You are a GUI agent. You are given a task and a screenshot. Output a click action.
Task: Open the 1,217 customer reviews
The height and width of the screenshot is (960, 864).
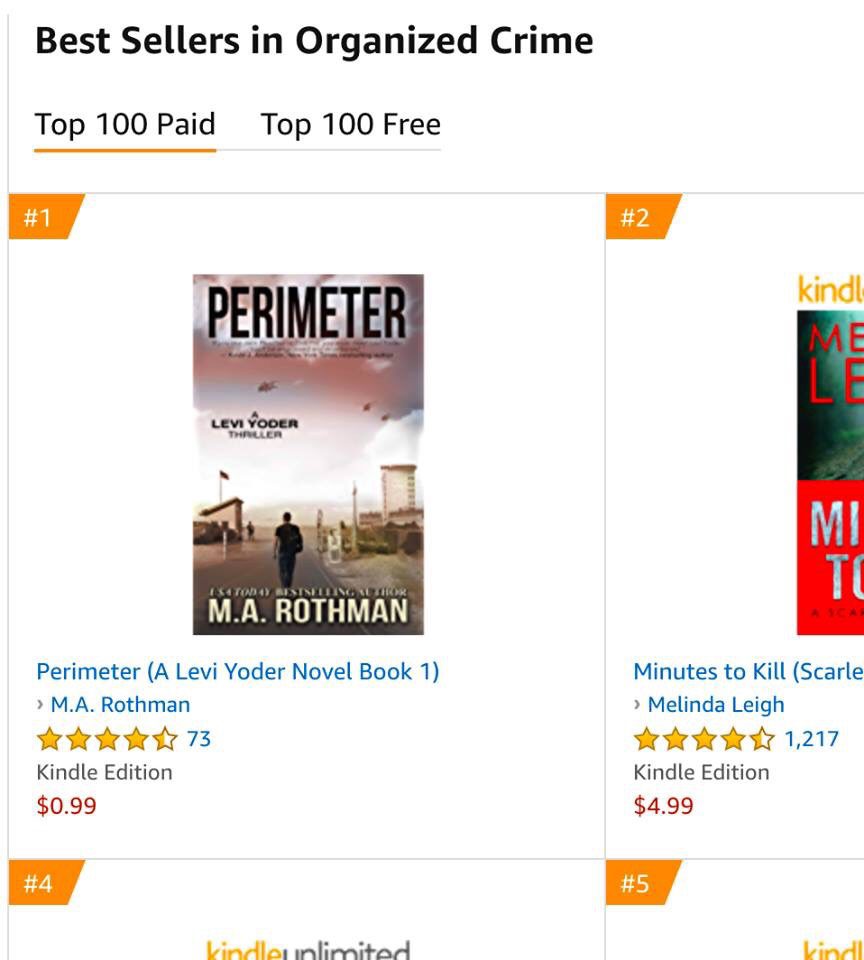(811, 739)
